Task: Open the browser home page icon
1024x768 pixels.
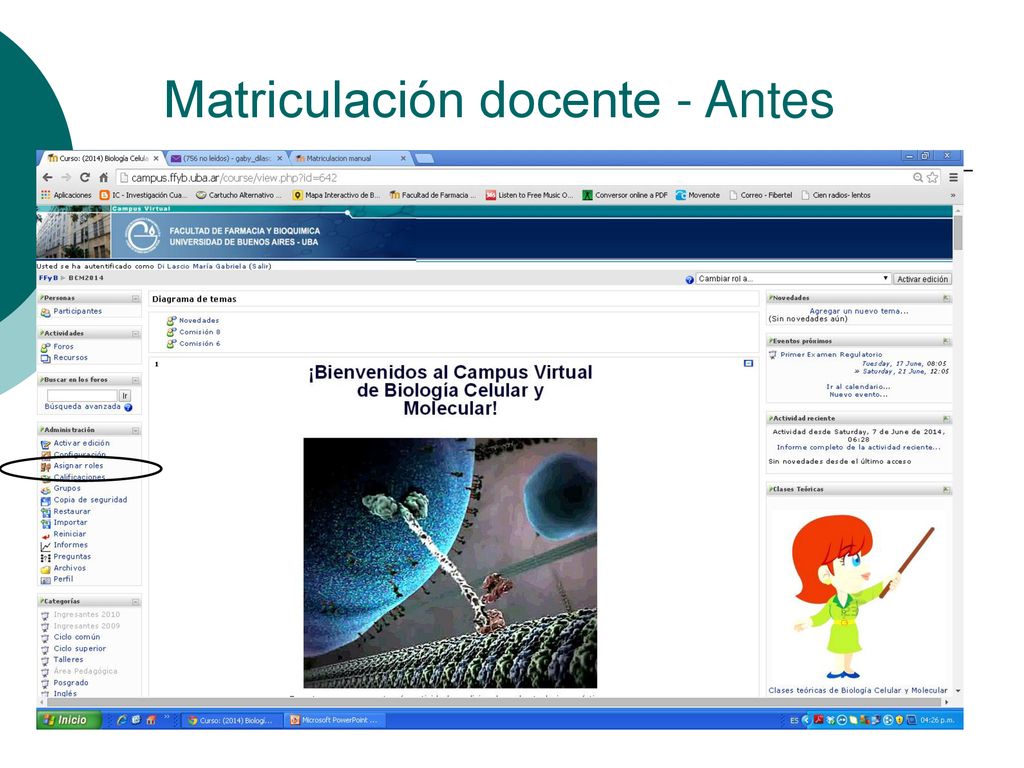Action: [103, 178]
